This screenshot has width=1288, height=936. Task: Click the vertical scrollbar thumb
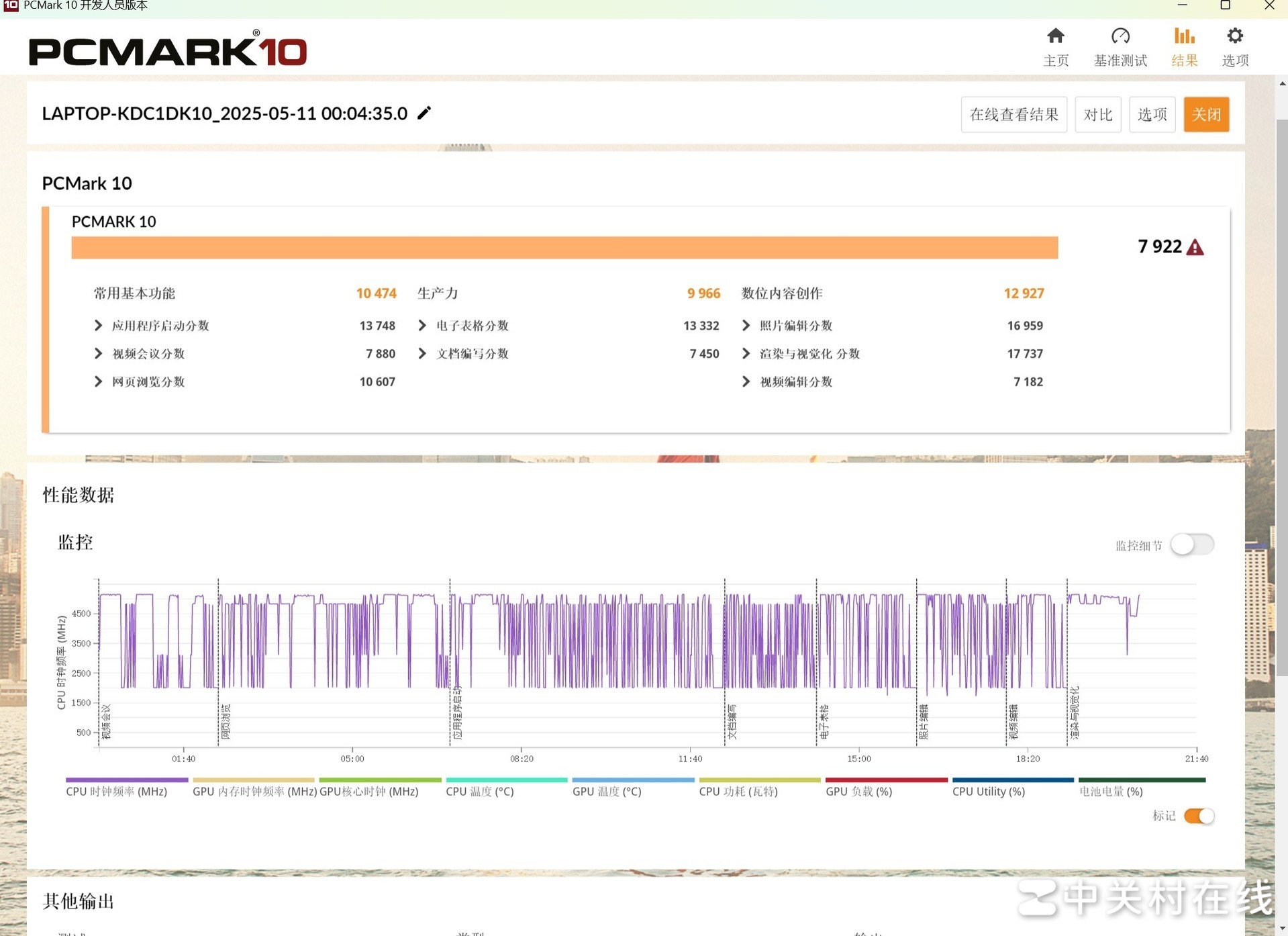tap(1282, 397)
